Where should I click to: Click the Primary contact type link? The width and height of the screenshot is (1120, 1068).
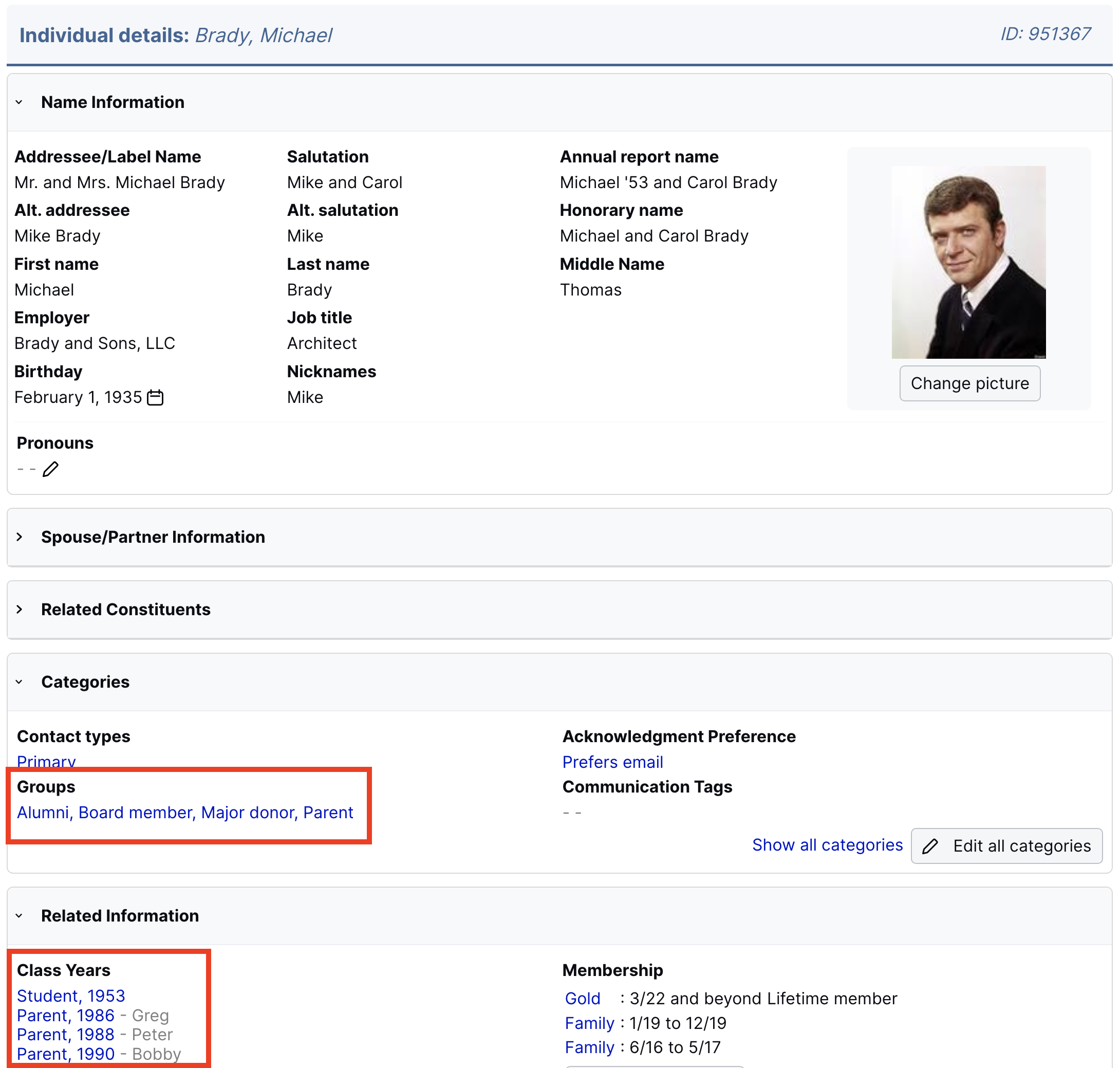[46, 761]
